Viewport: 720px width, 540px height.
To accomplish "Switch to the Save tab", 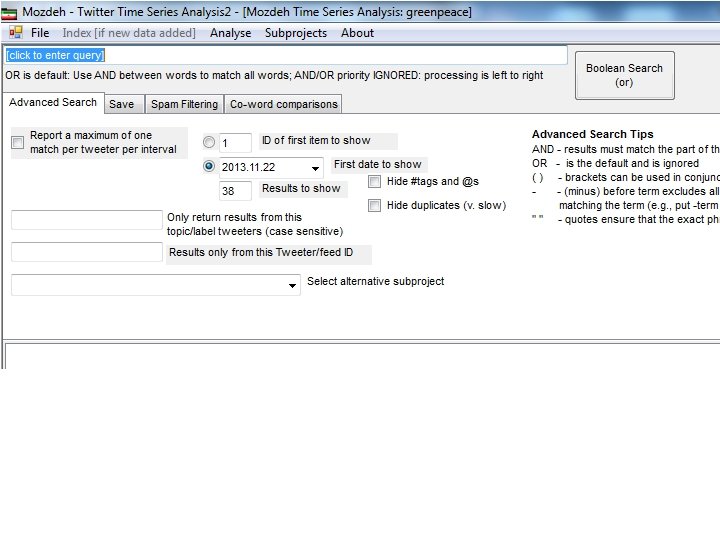I will point(122,104).
